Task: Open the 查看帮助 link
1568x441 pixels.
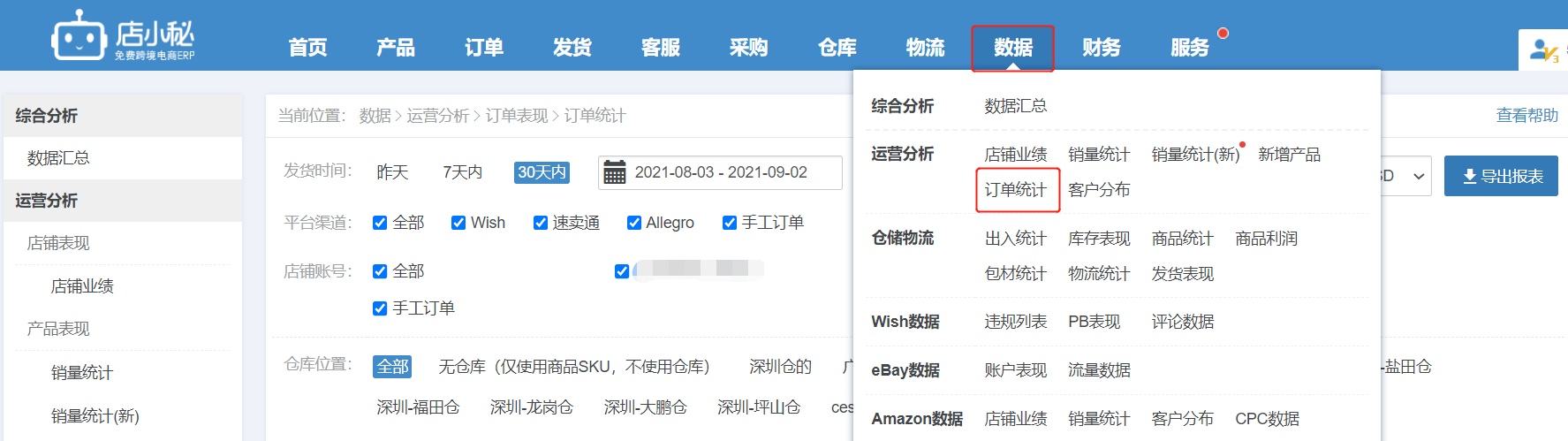Action: coord(1526,116)
